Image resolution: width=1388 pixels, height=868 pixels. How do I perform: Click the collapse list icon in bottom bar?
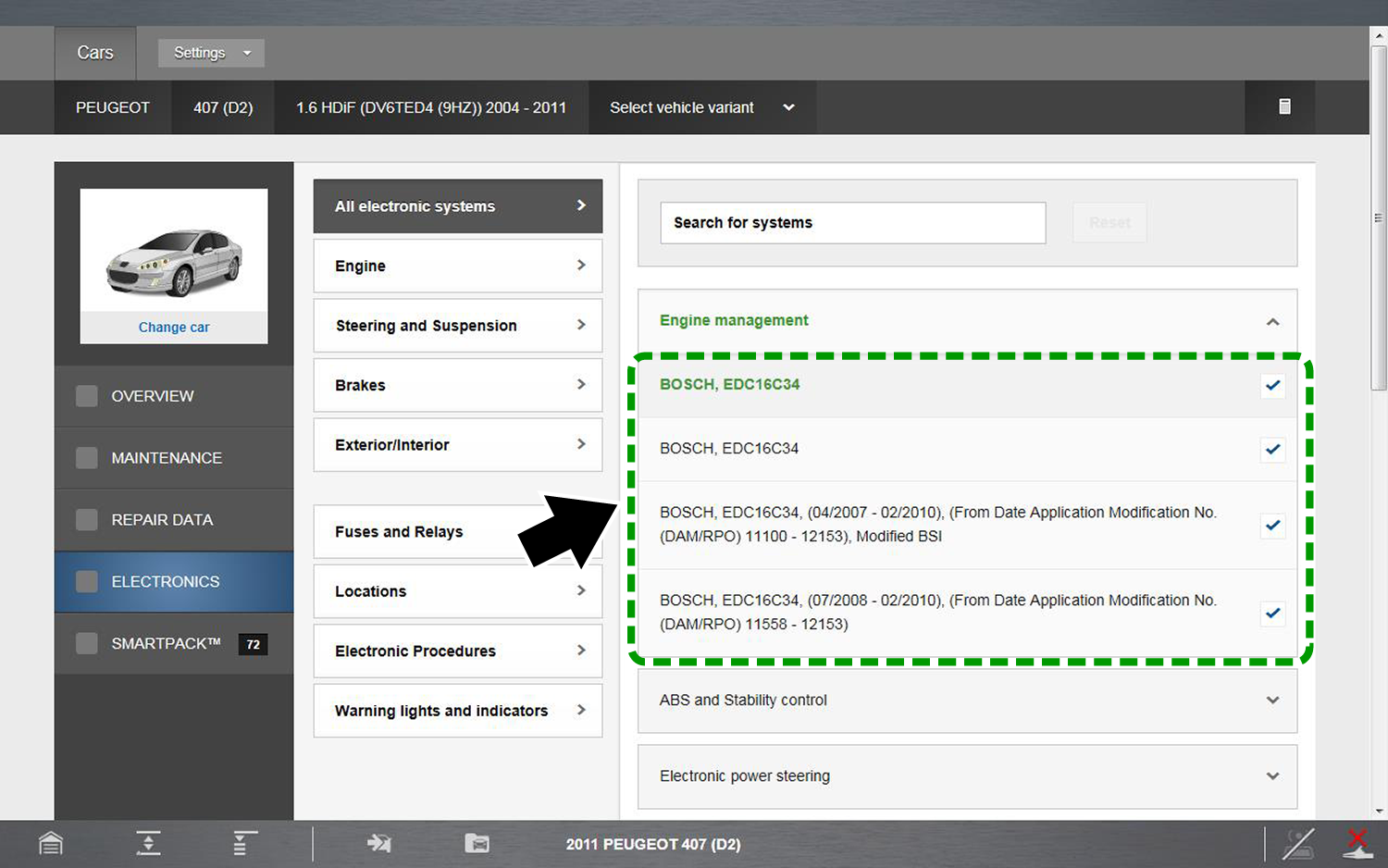(x=243, y=844)
